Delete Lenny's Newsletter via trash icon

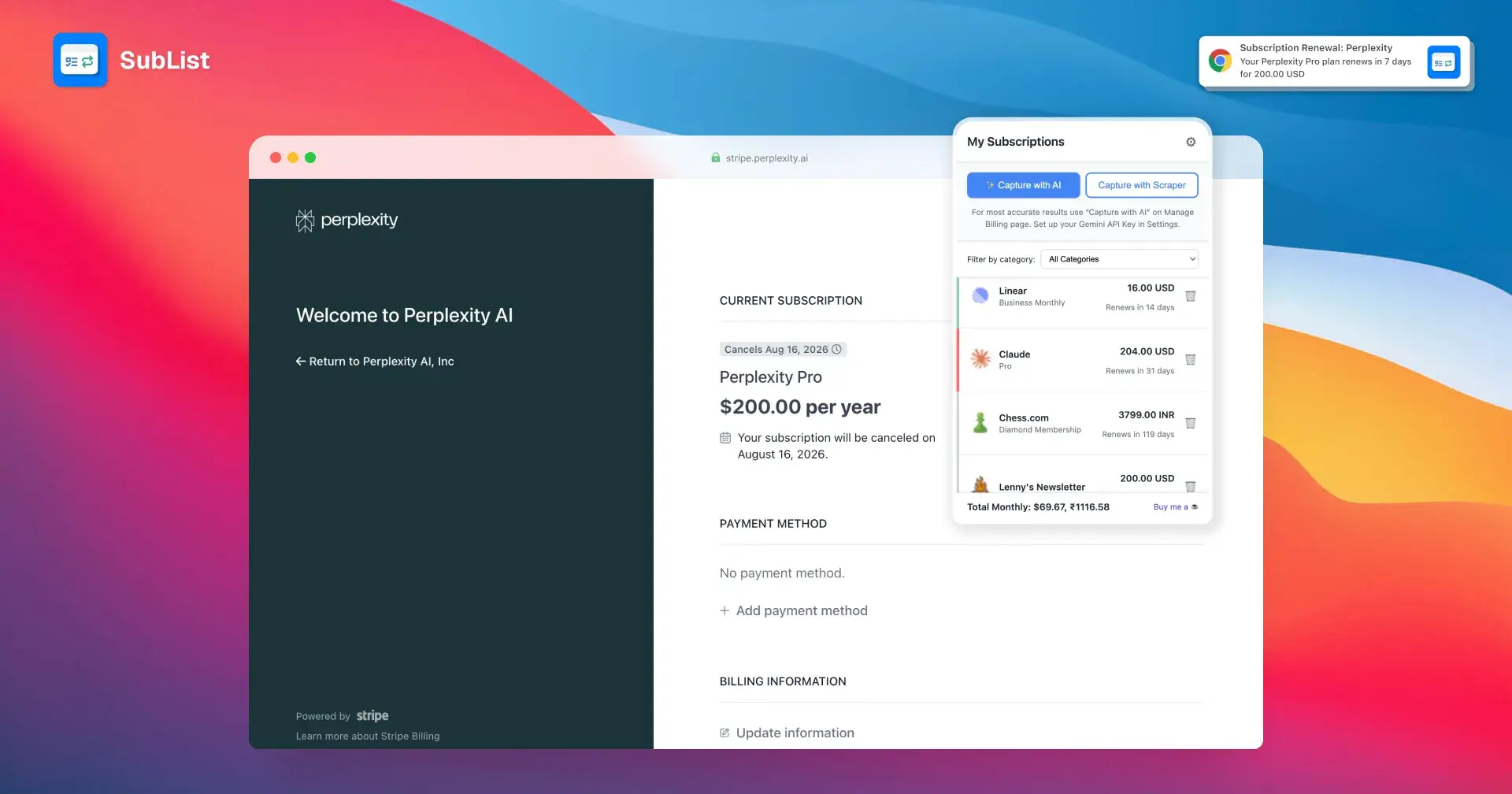point(1190,486)
